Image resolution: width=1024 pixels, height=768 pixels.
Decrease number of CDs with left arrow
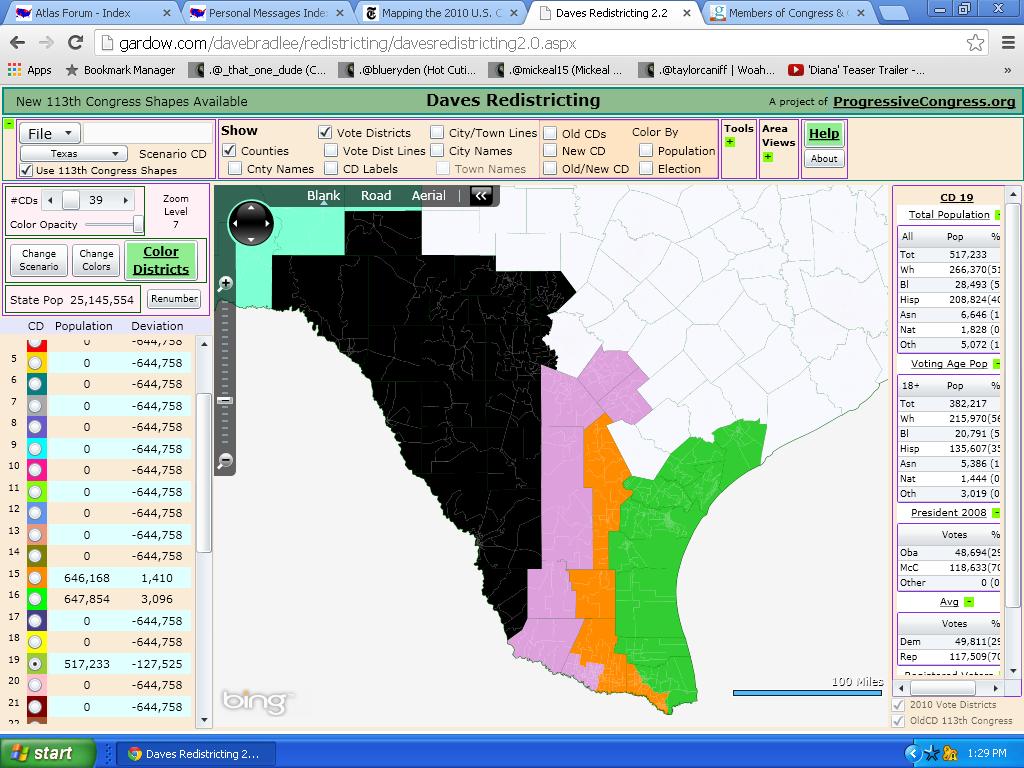click(x=51, y=200)
